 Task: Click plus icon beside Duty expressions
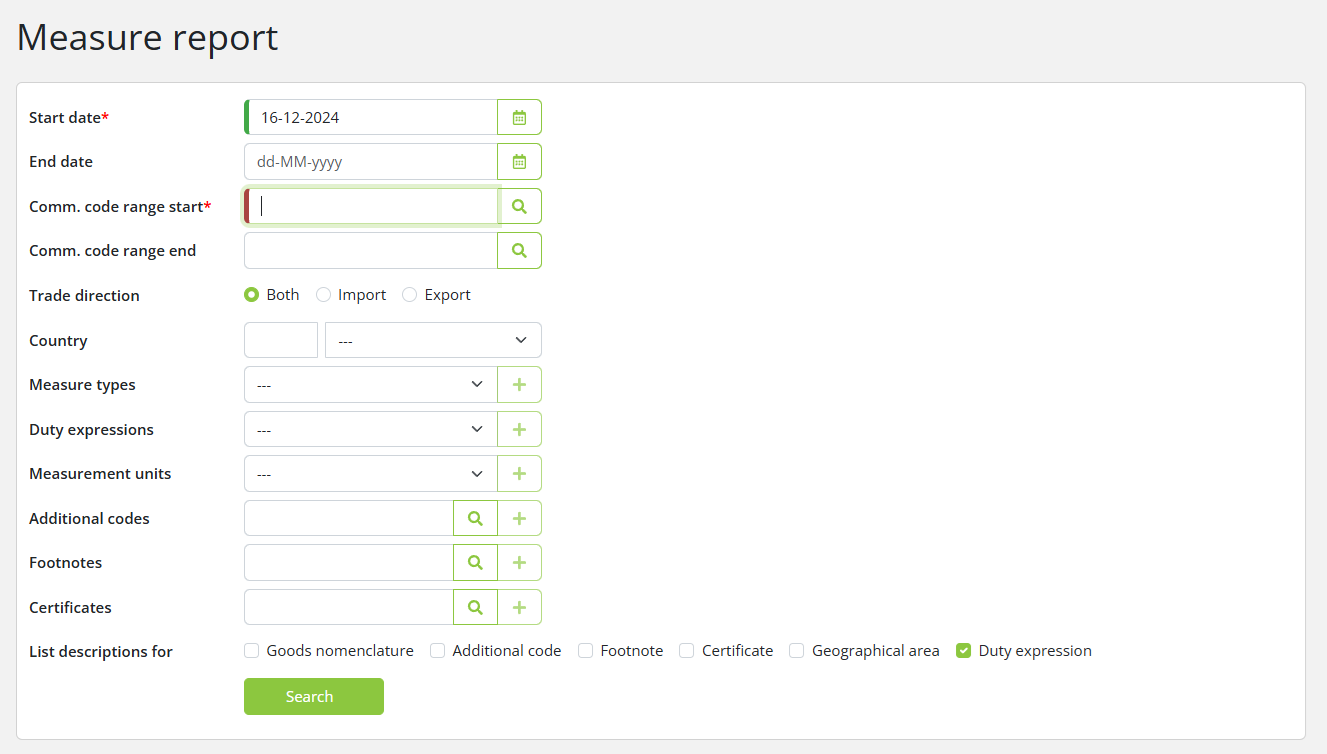point(519,429)
